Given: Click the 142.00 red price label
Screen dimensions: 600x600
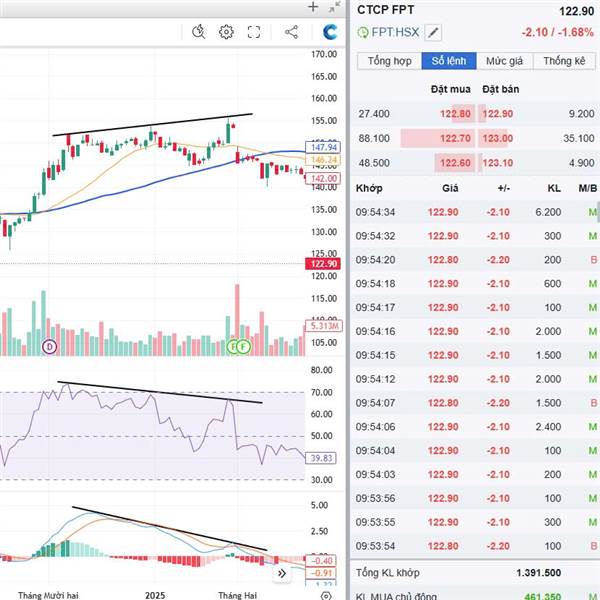Looking at the screenshot, I should pyautogui.click(x=323, y=179).
